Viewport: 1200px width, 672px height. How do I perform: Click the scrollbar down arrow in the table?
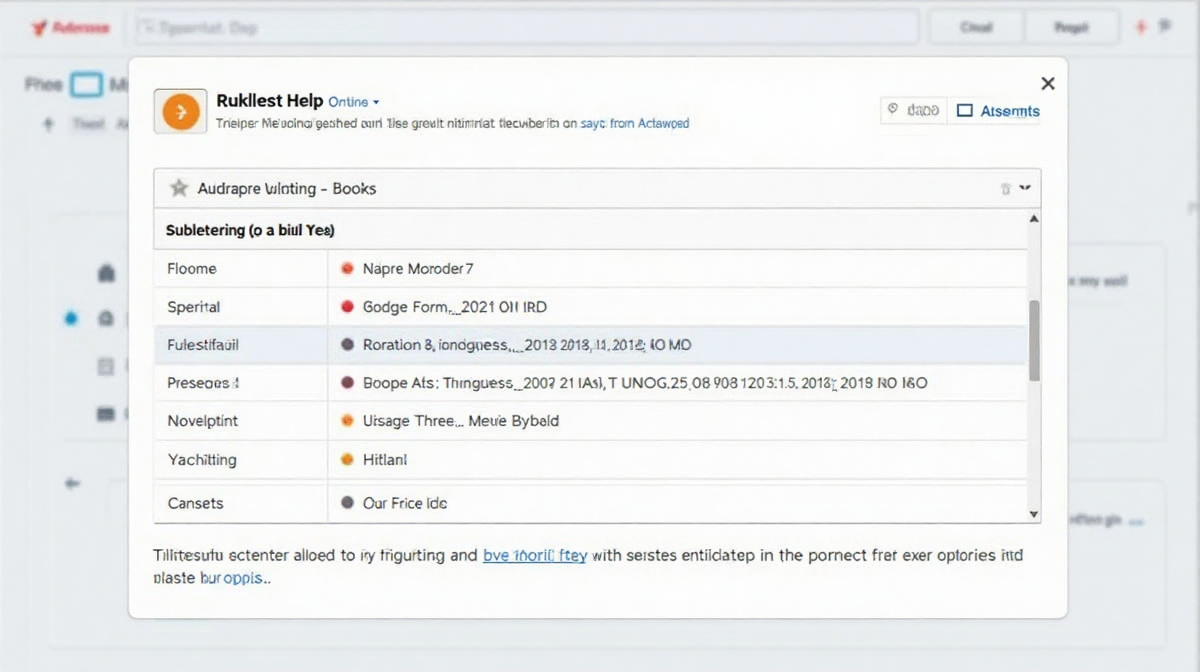[1034, 513]
